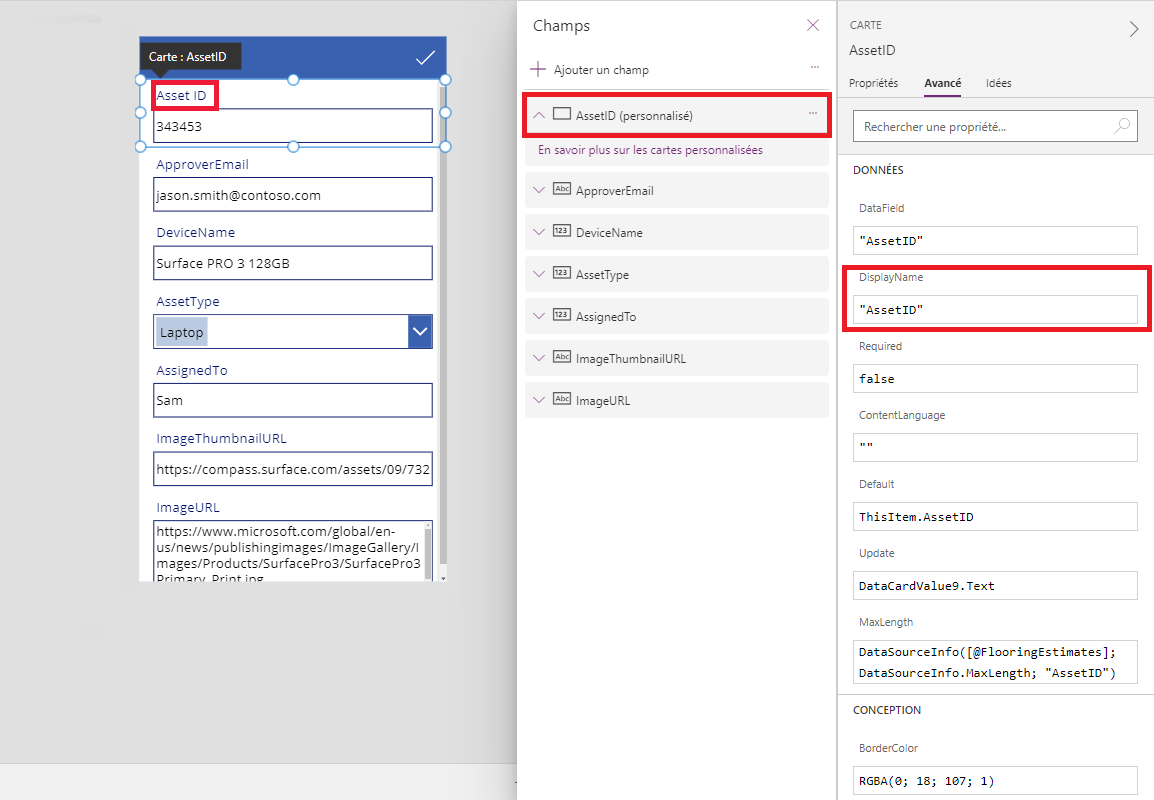Edit the Default property ThisItem.AssetID
The width and height of the screenshot is (1154, 800).
[x=995, y=517]
